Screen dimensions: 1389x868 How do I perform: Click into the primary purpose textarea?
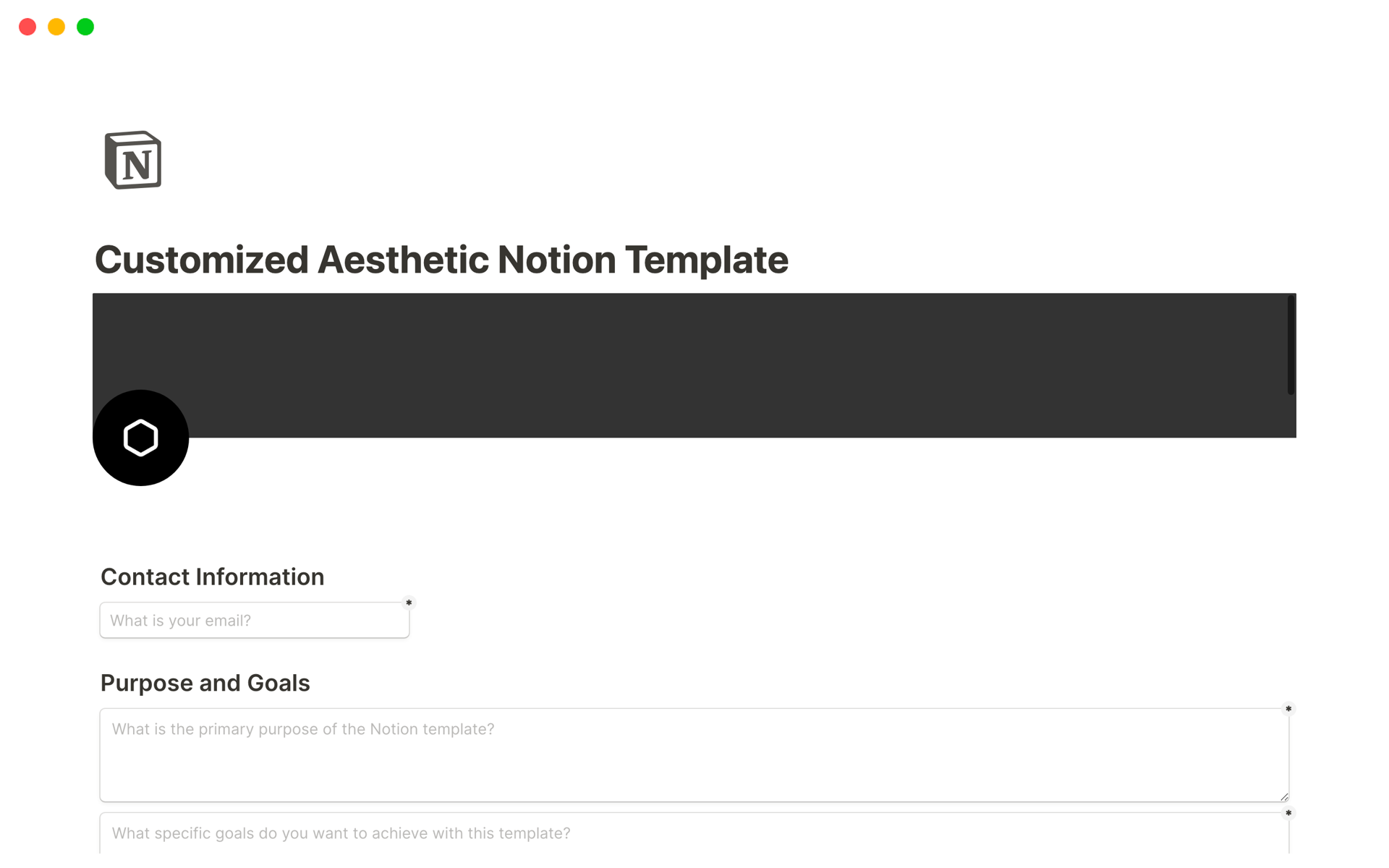pos(693,754)
